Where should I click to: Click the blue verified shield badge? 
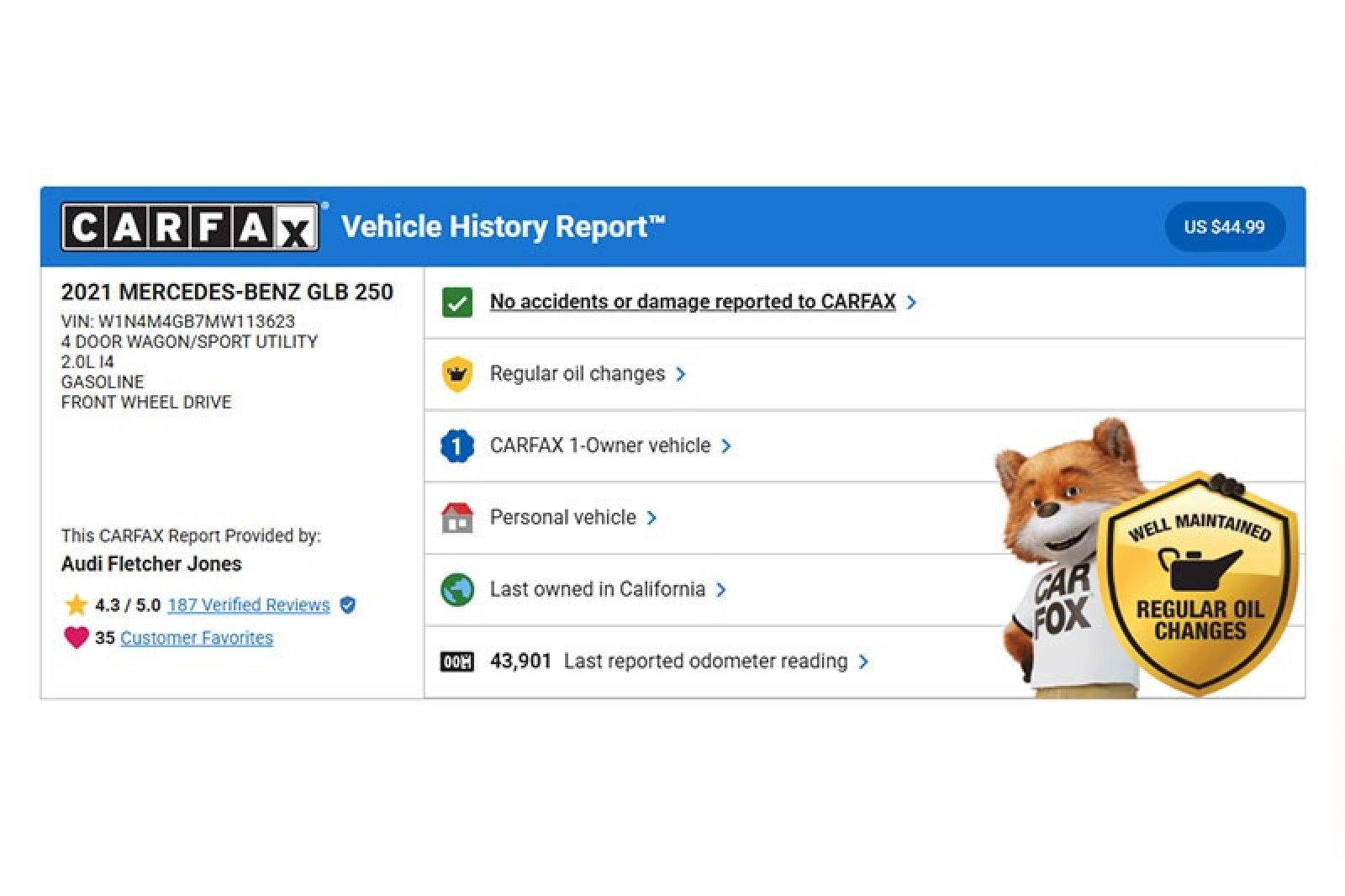click(347, 604)
